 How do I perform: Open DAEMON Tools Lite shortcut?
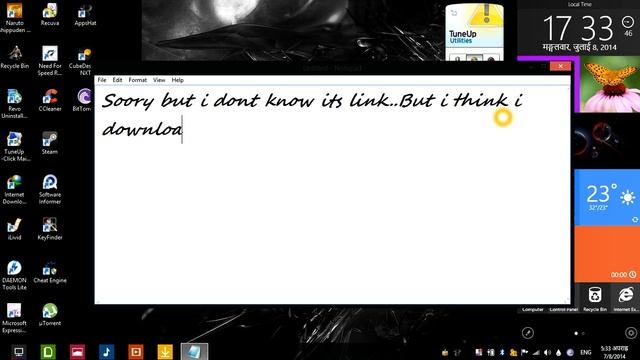pyautogui.click(x=14, y=275)
